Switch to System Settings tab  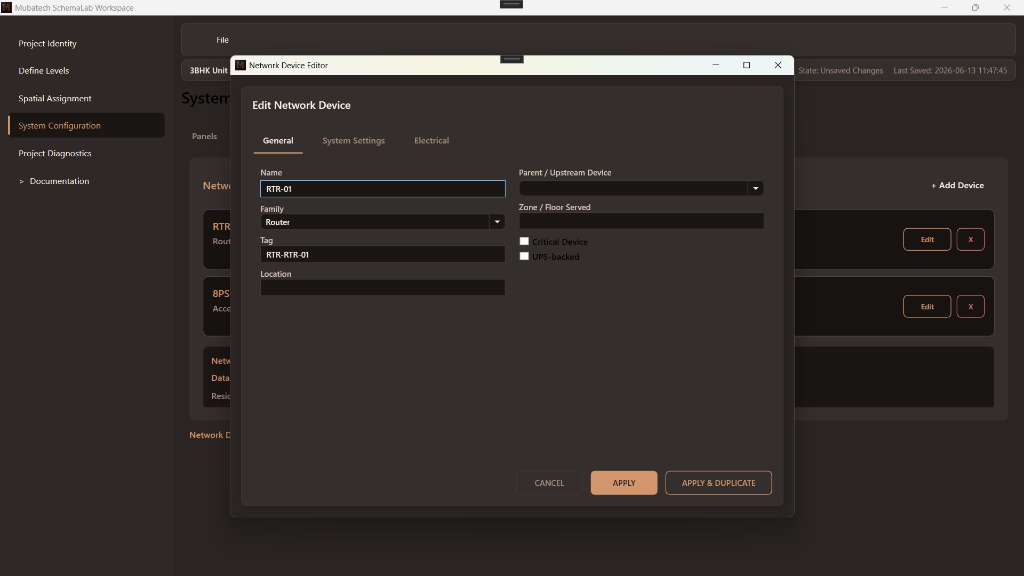tap(353, 140)
